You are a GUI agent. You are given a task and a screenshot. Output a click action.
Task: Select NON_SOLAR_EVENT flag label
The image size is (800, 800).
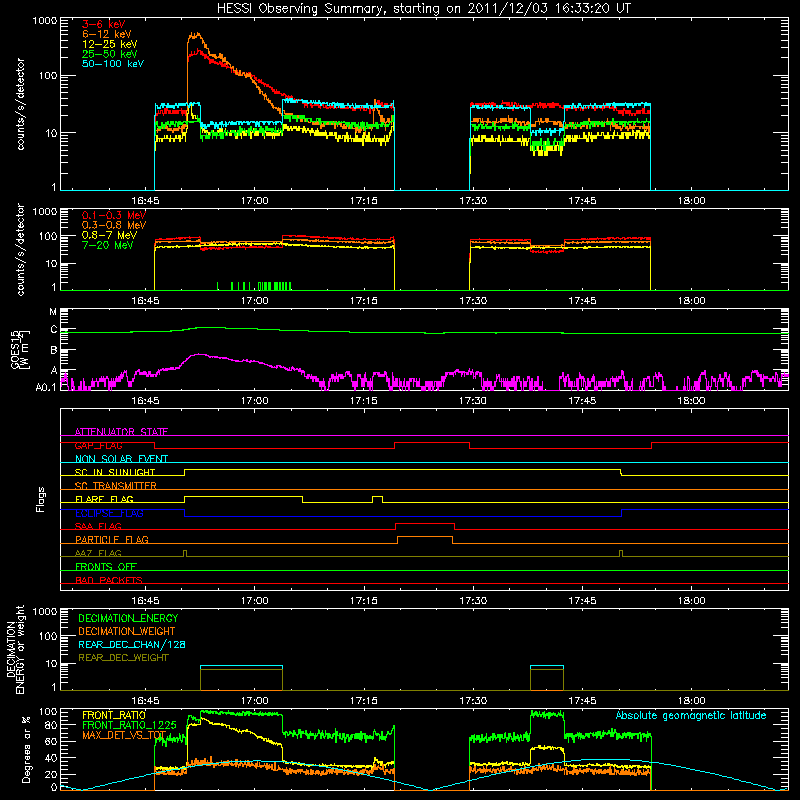point(121,459)
